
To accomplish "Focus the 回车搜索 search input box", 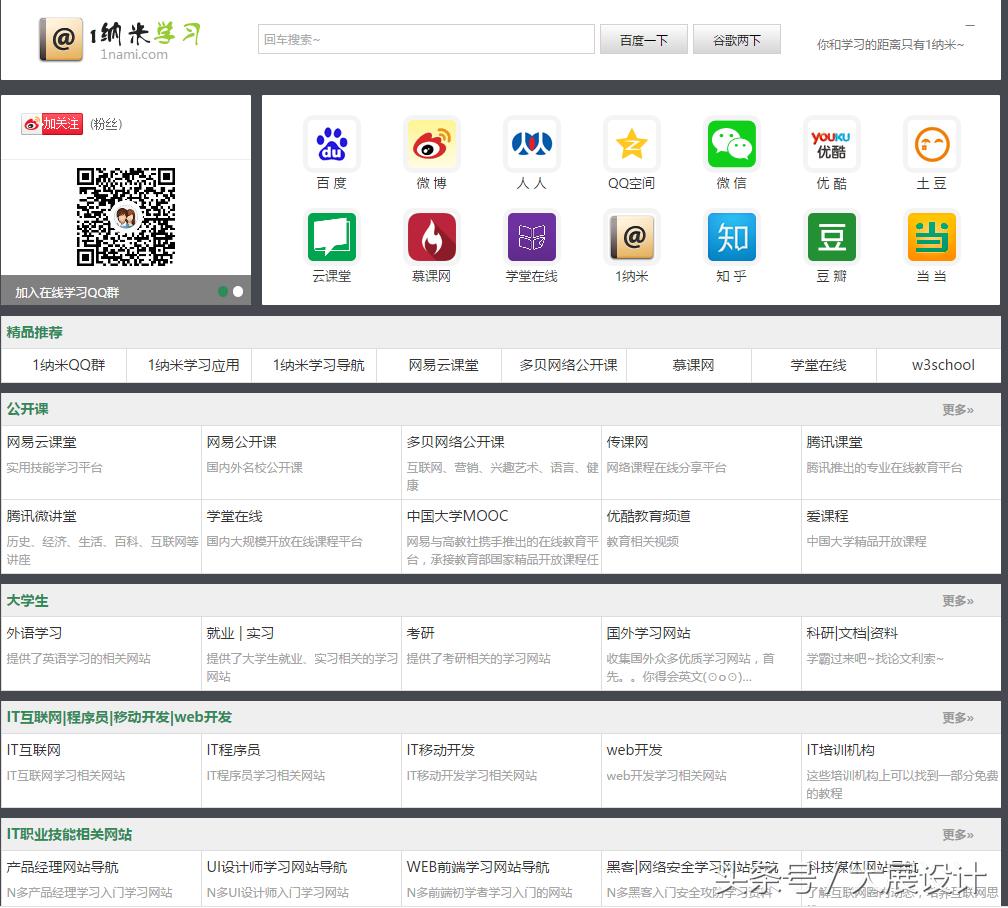I will click(x=426, y=40).
